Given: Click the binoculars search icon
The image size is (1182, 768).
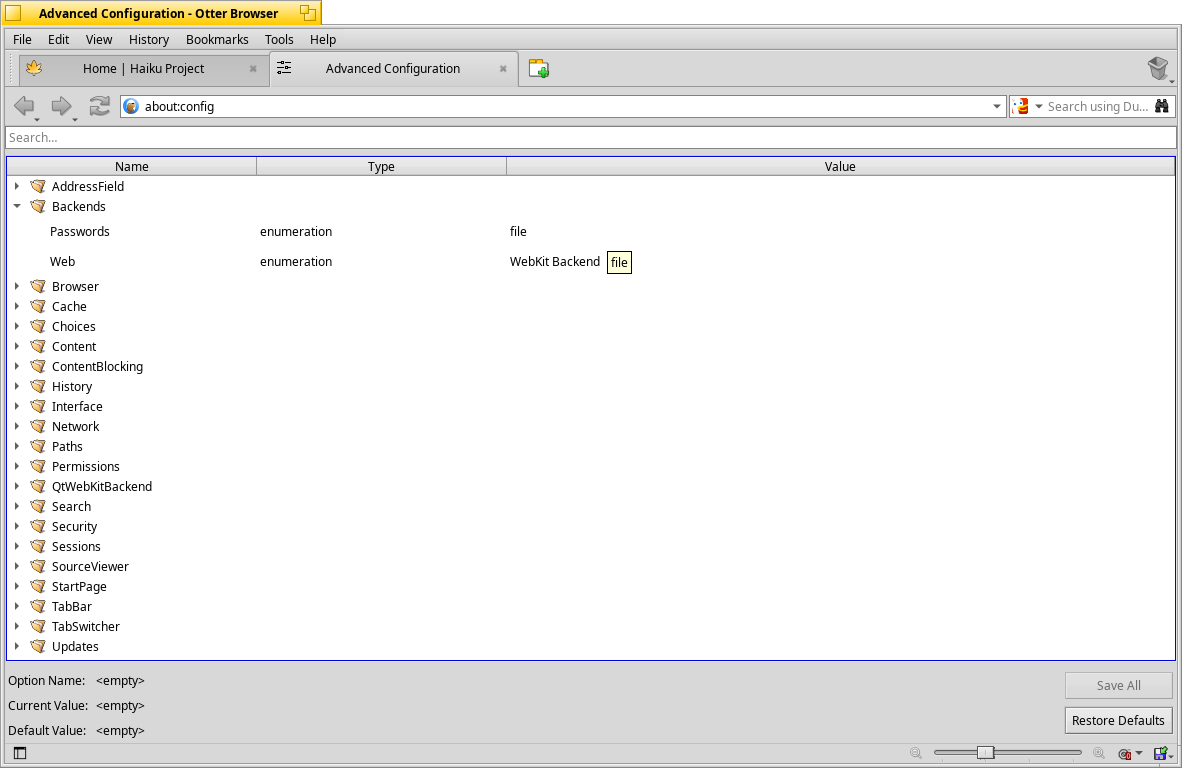Looking at the screenshot, I should pyautogui.click(x=1162, y=106).
